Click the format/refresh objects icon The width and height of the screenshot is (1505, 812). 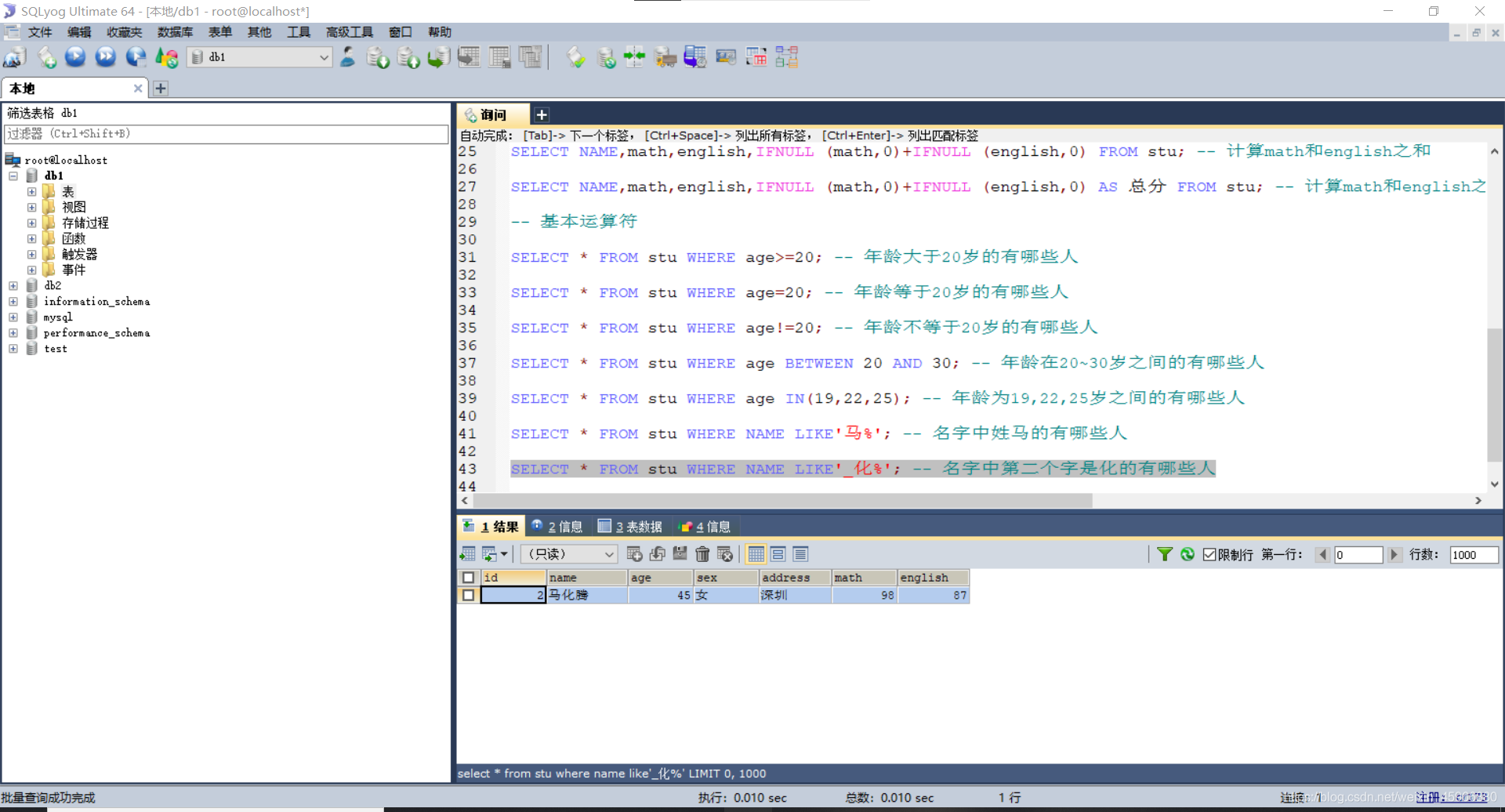(166, 57)
